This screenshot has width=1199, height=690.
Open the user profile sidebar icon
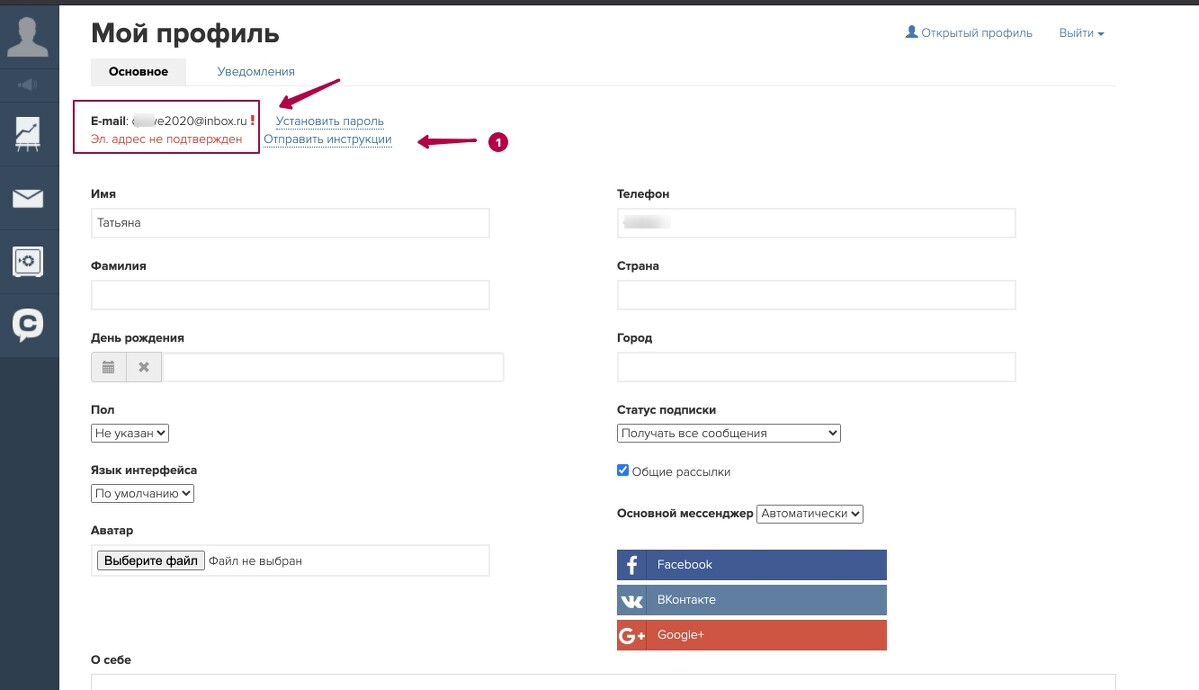click(x=28, y=37)
